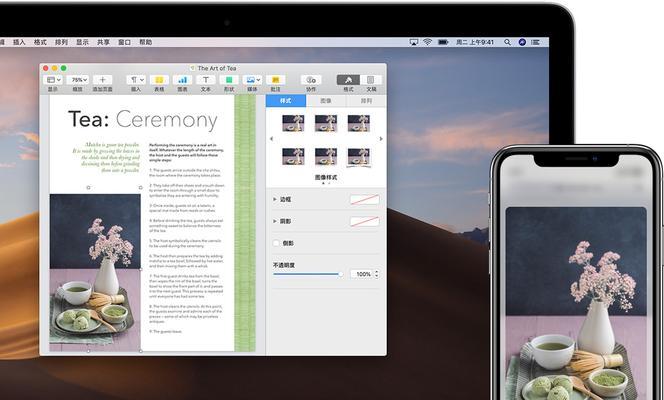This screenshot has width=664, height=400.
Task: Open the 插入 paragraph insert dropdown
Action: coord(136,80)
